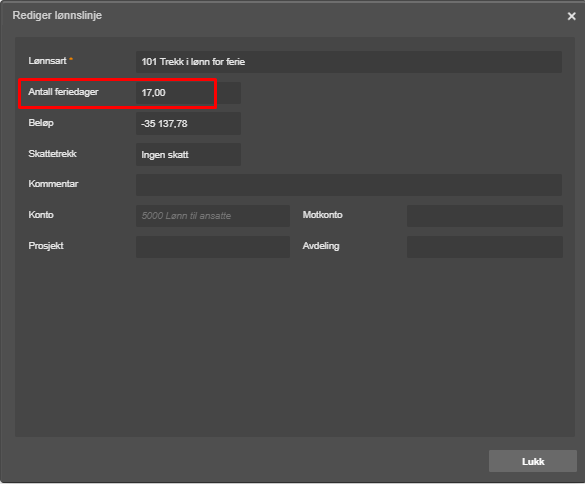Click the Konto label

tap(41, 215)
